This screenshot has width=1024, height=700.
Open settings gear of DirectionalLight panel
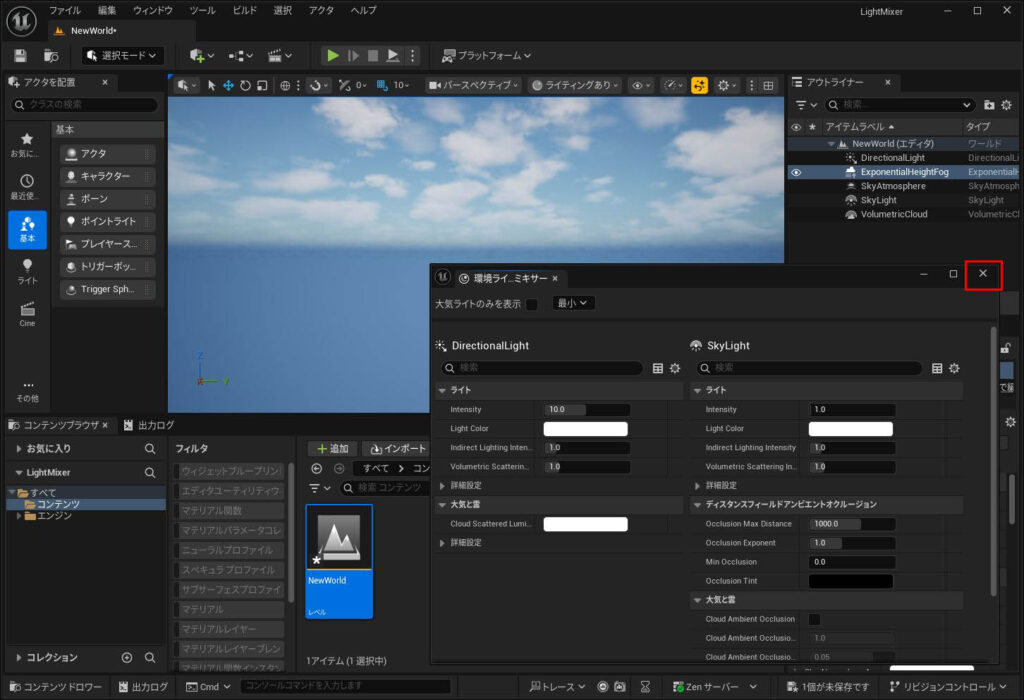click(x=675, y=368)
